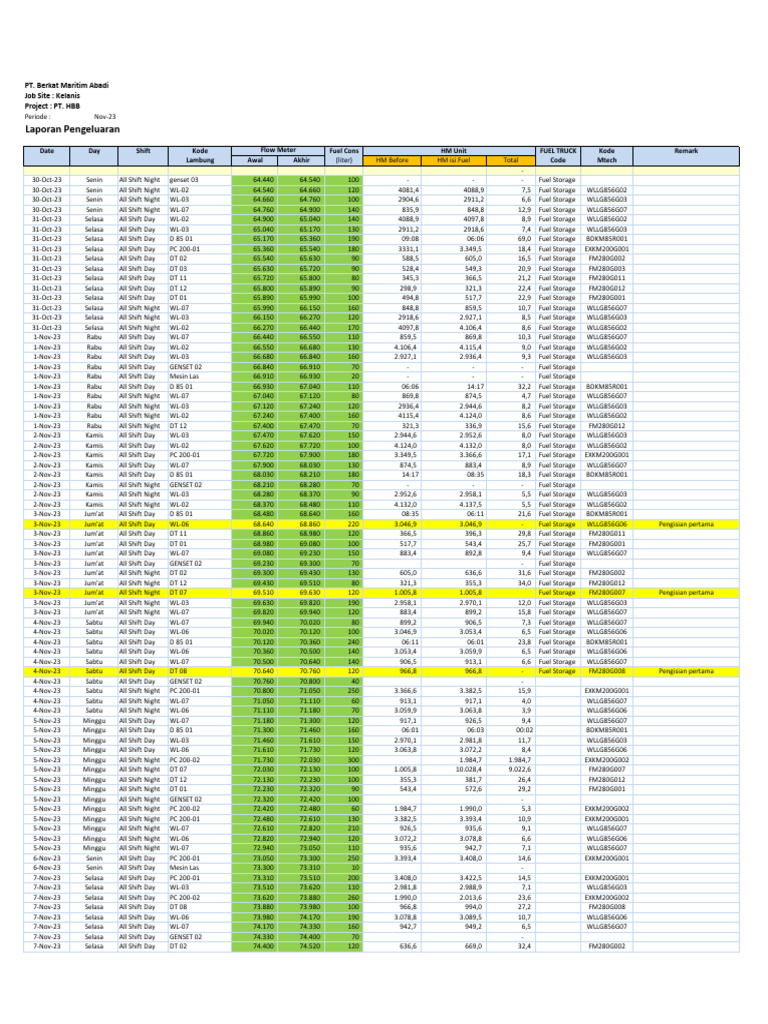Select the Flow Meter header cell
The image size is (768, 1024).
tap(278, 150)
